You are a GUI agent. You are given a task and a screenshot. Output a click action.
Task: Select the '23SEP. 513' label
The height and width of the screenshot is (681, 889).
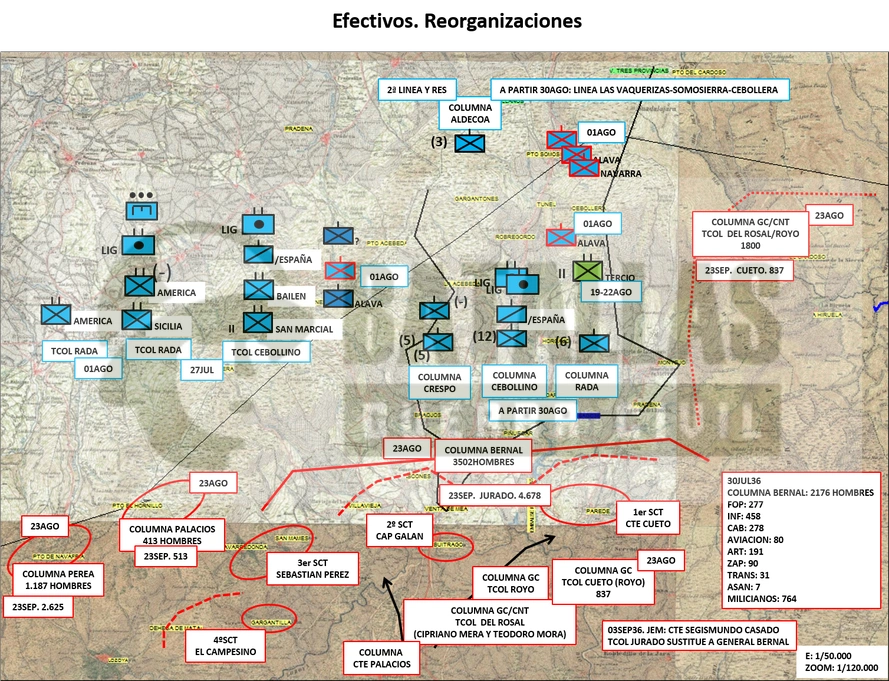166,556
